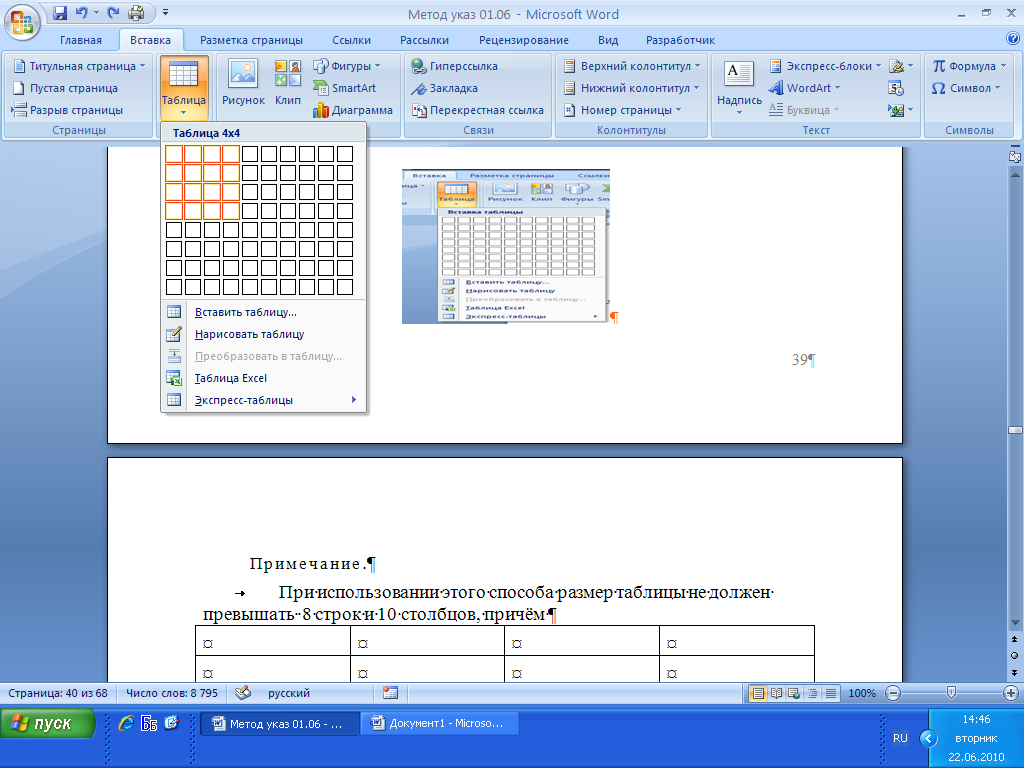Click macro recording icon in status bar
1024x768 pixels.
click(x=391, y=693)
